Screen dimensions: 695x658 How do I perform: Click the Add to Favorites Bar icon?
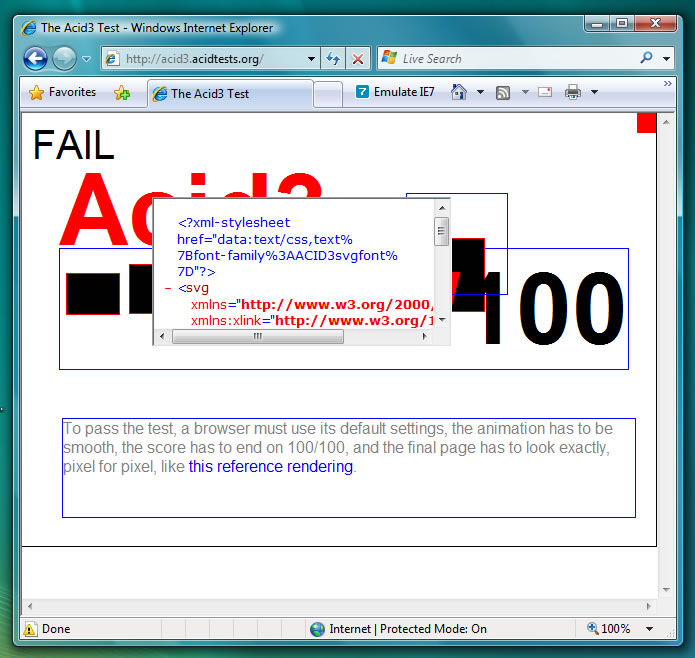coord(122,93)
